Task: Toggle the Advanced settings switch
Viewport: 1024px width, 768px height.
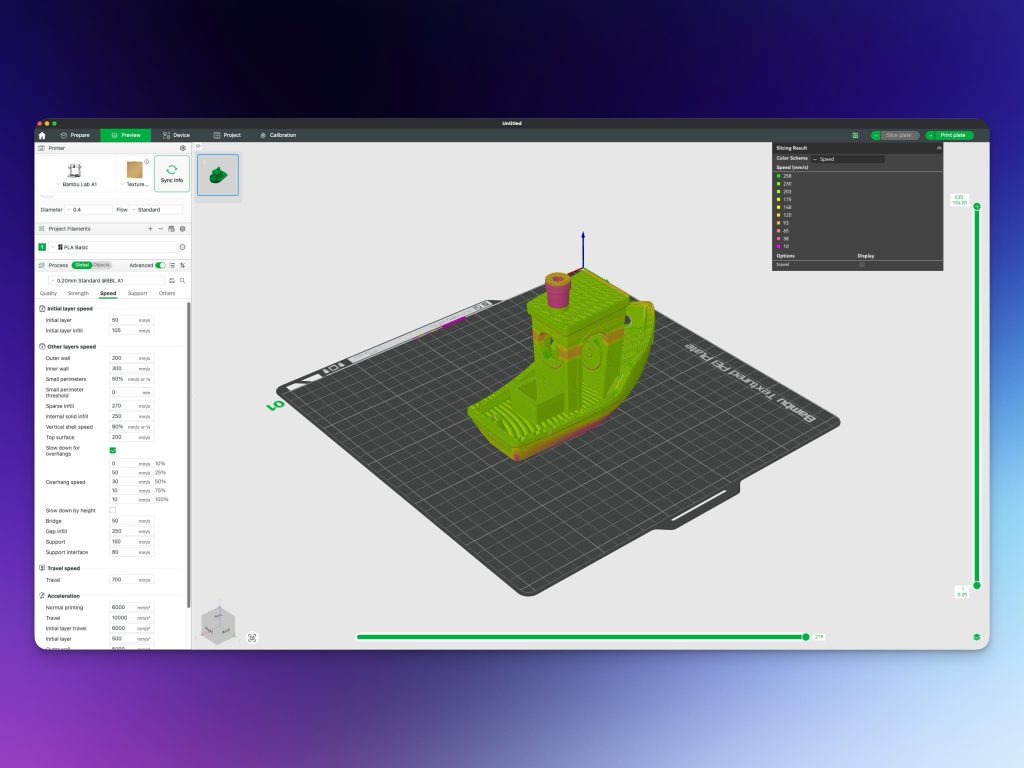Action: tap(160, 265)
